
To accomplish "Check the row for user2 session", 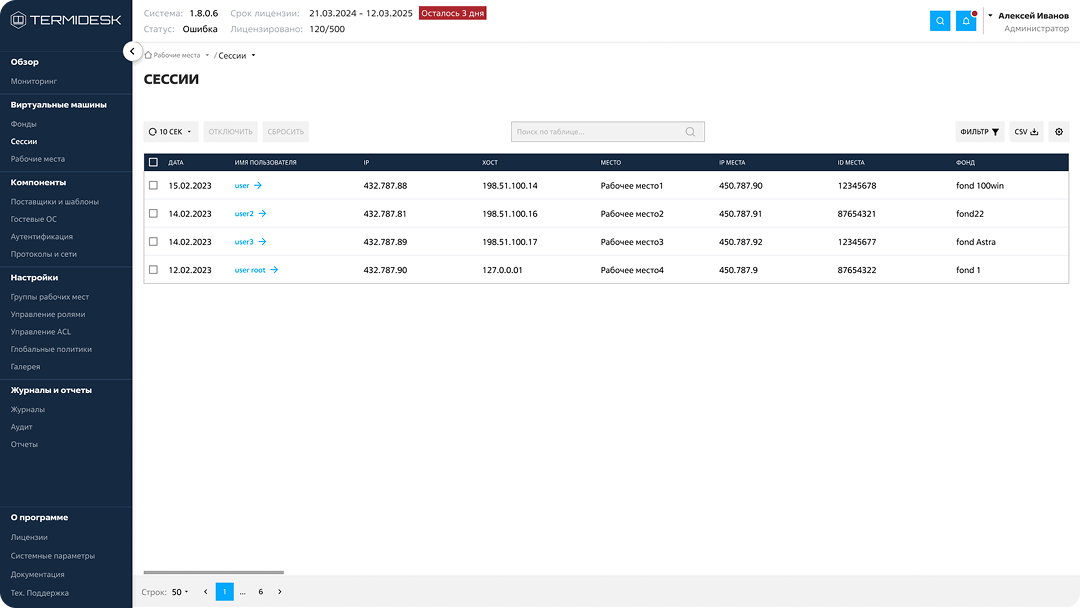I will click(x=153, y=214).
